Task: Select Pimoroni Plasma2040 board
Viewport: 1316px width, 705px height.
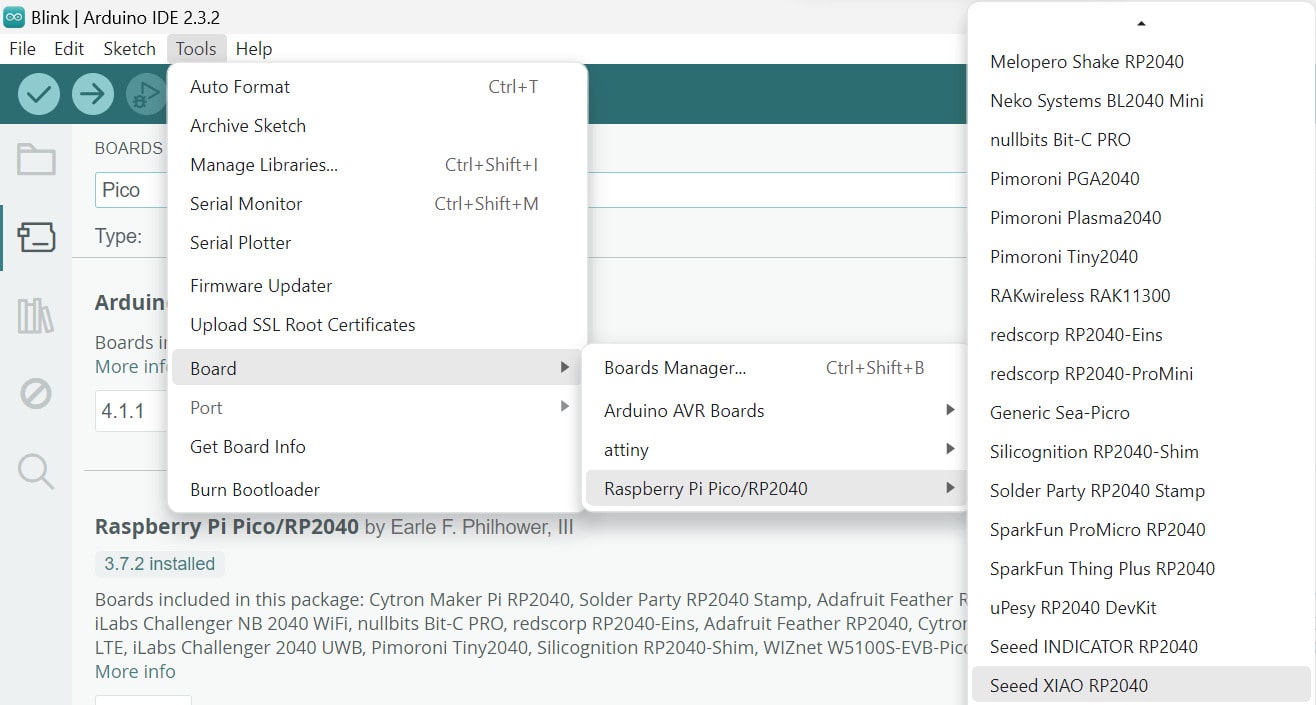Action: (x=1141, y=218)
